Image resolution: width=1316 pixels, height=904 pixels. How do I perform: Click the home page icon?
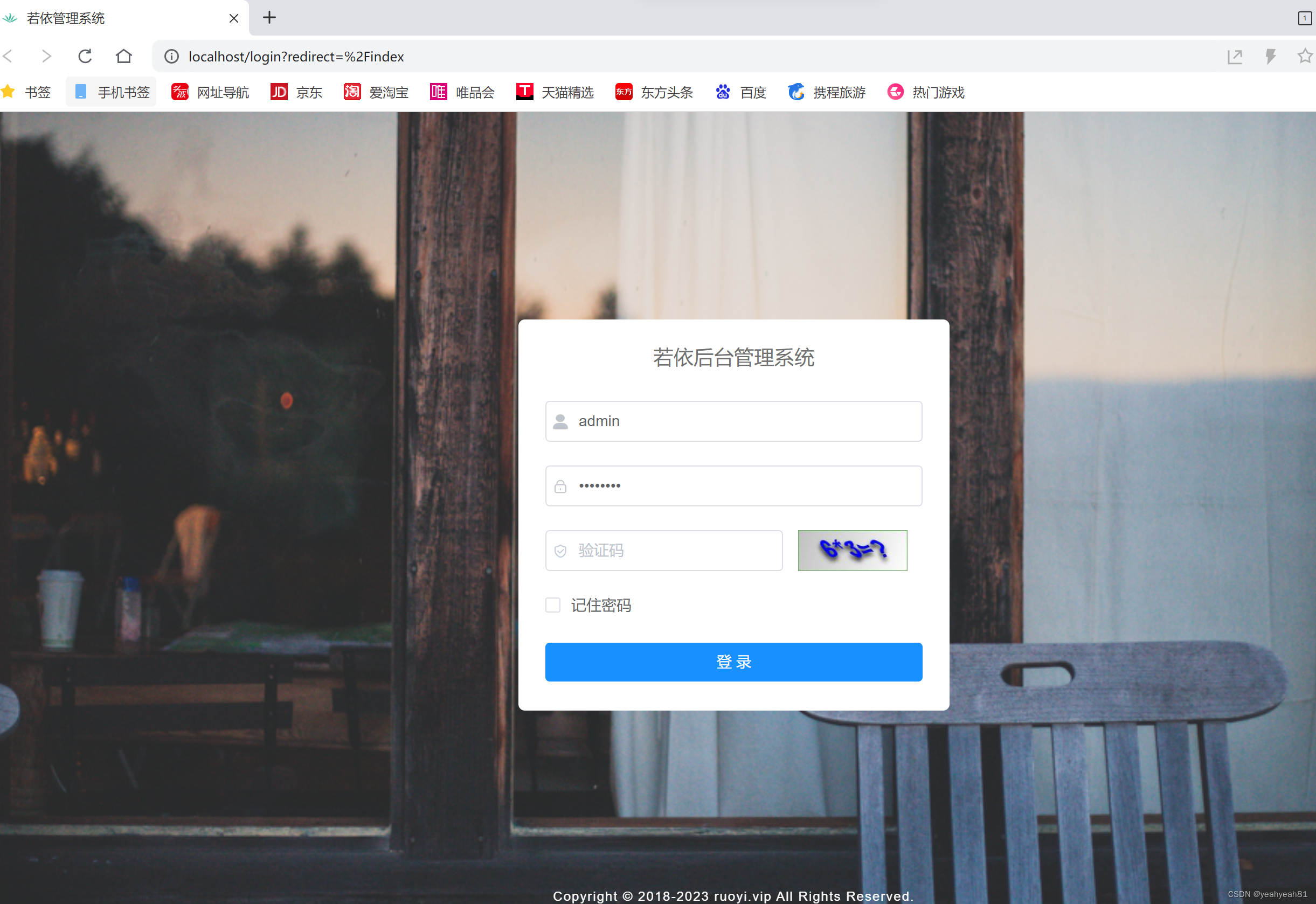click(123, 56)
